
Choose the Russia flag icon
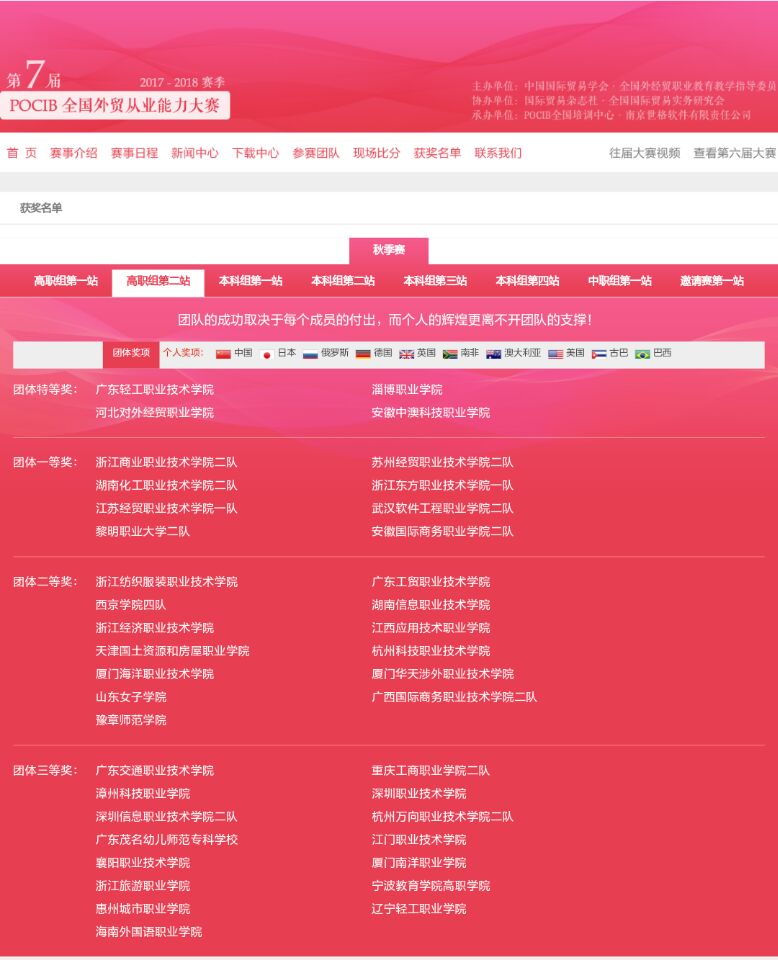(310, 354)
